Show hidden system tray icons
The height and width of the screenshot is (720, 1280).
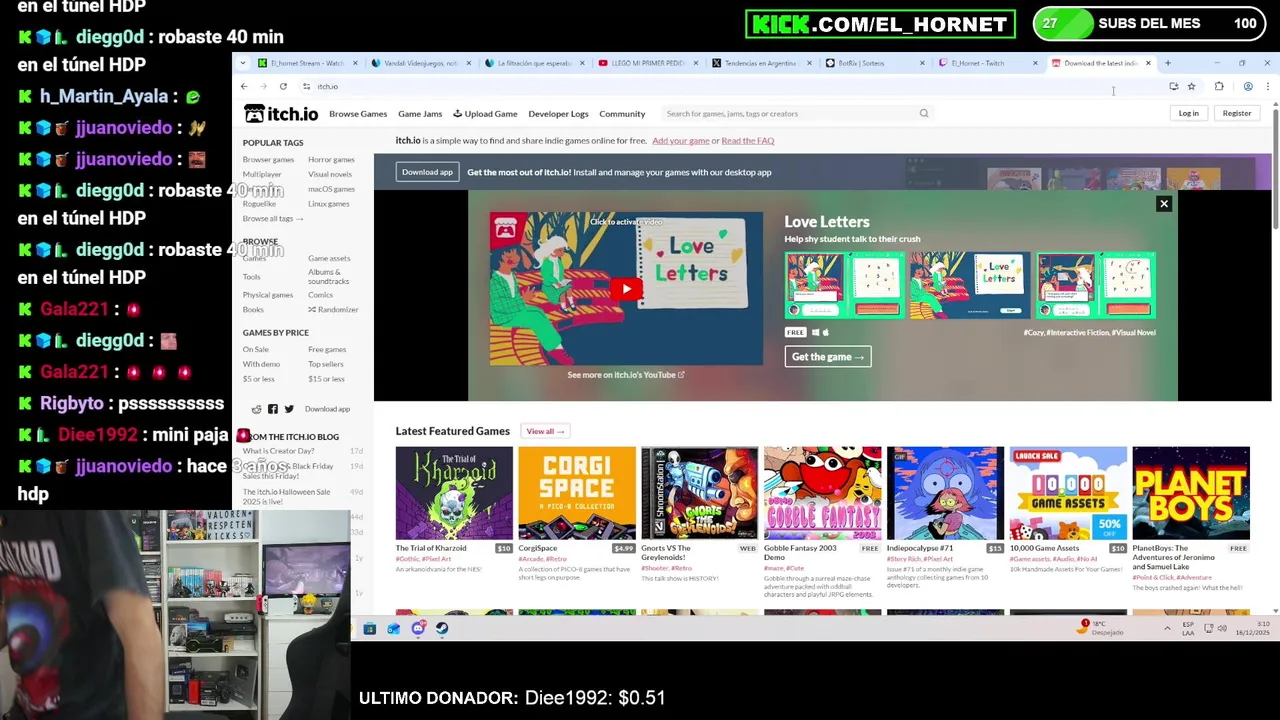[1167, 628]
